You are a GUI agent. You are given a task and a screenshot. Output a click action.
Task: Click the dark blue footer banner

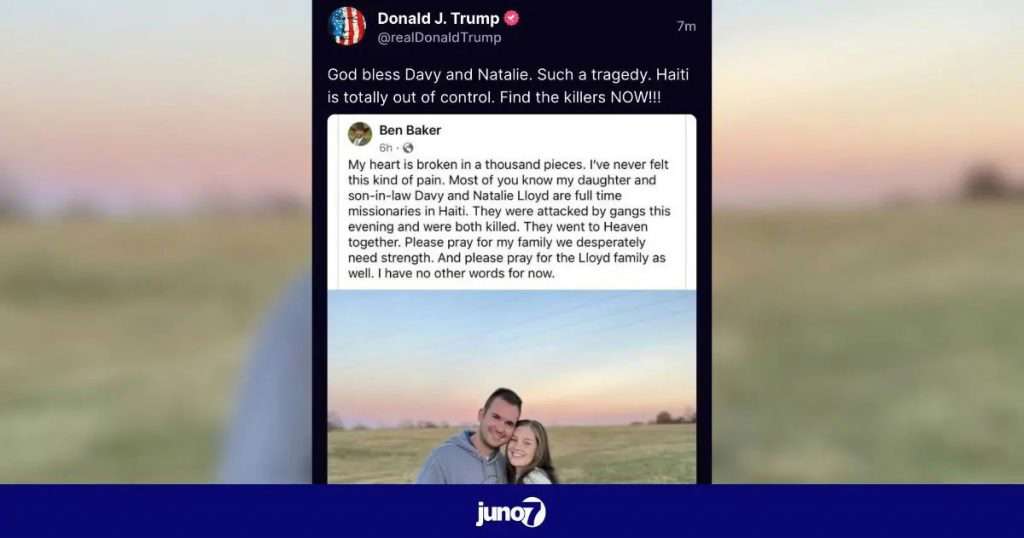point(512,511)
